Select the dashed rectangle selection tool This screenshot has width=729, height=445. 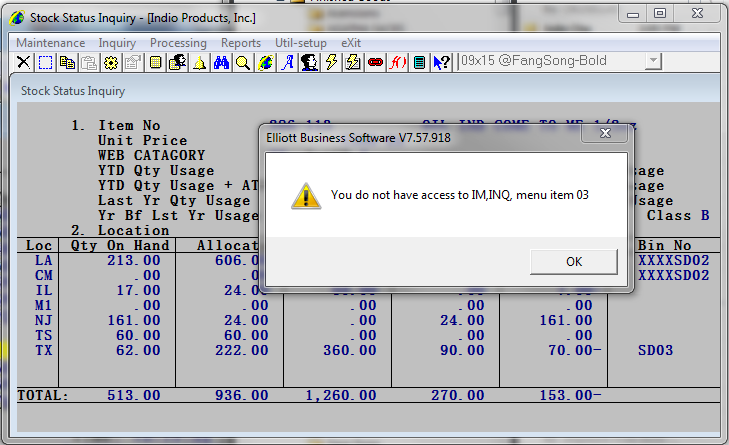pos(45,62)
